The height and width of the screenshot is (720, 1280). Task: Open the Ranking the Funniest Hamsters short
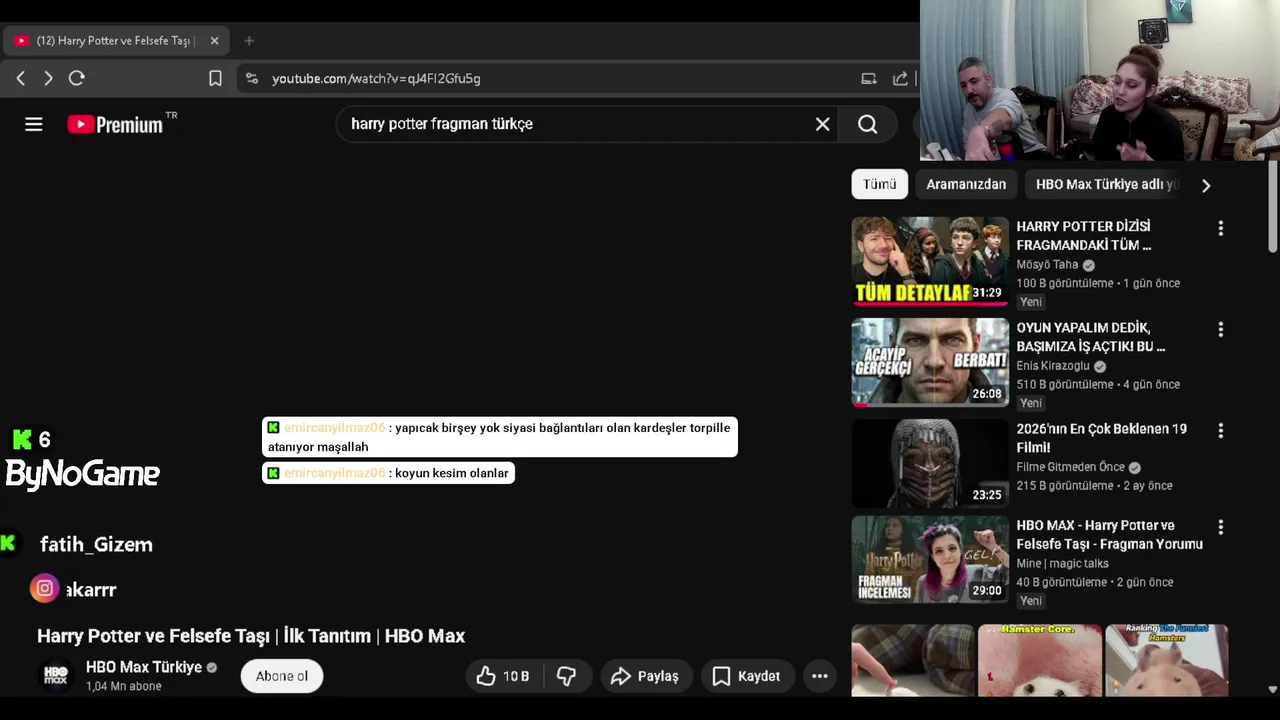tap(1166, 660)
